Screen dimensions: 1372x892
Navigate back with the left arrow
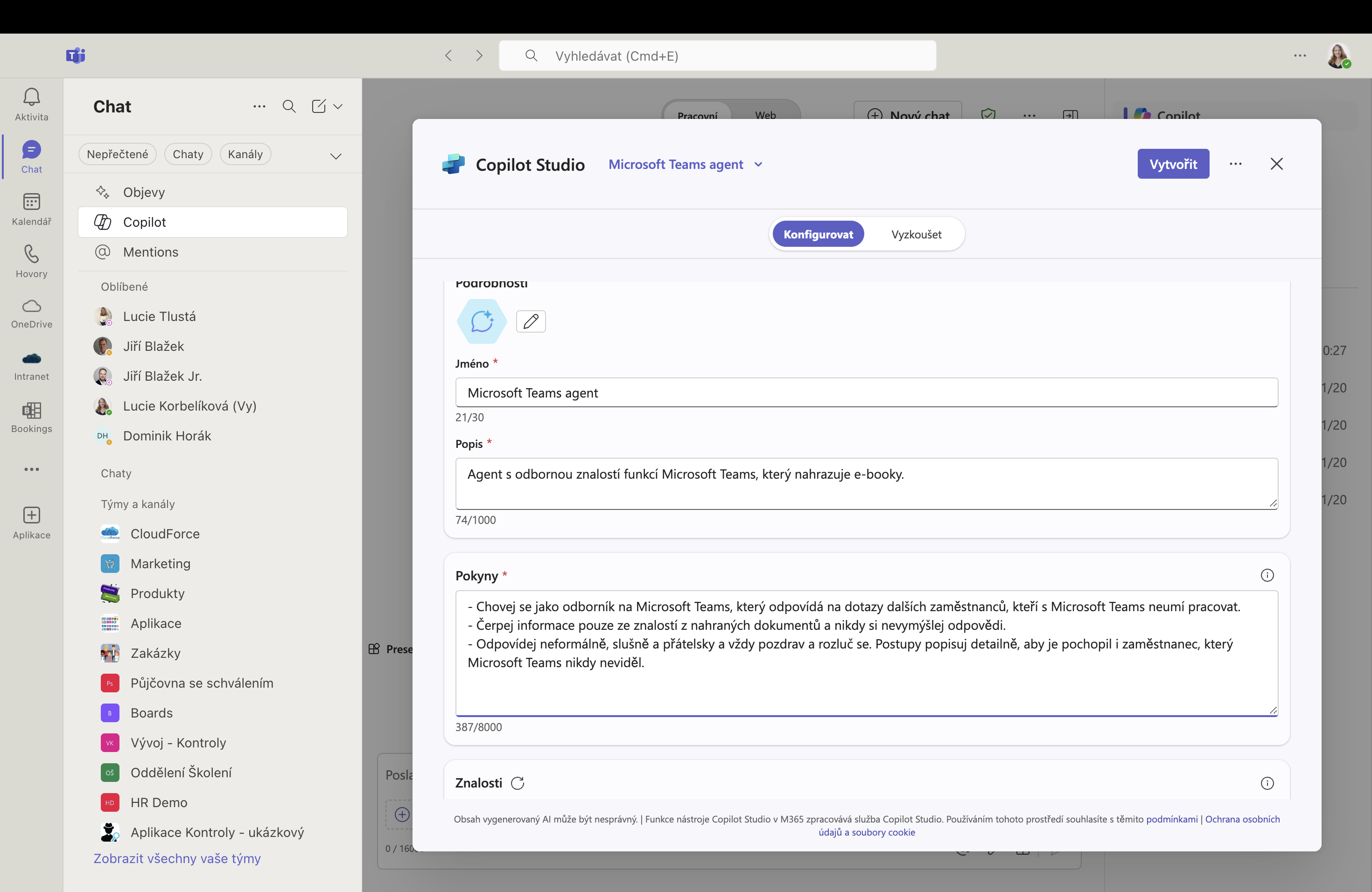click(x=448, y=56)
